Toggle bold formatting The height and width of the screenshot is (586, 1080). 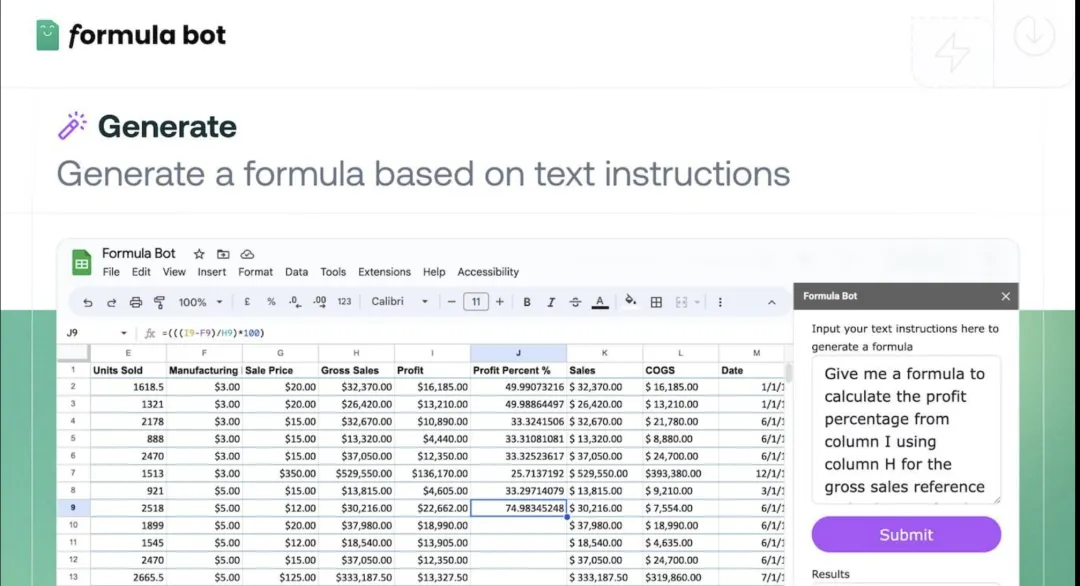click(x=527, y=302)
